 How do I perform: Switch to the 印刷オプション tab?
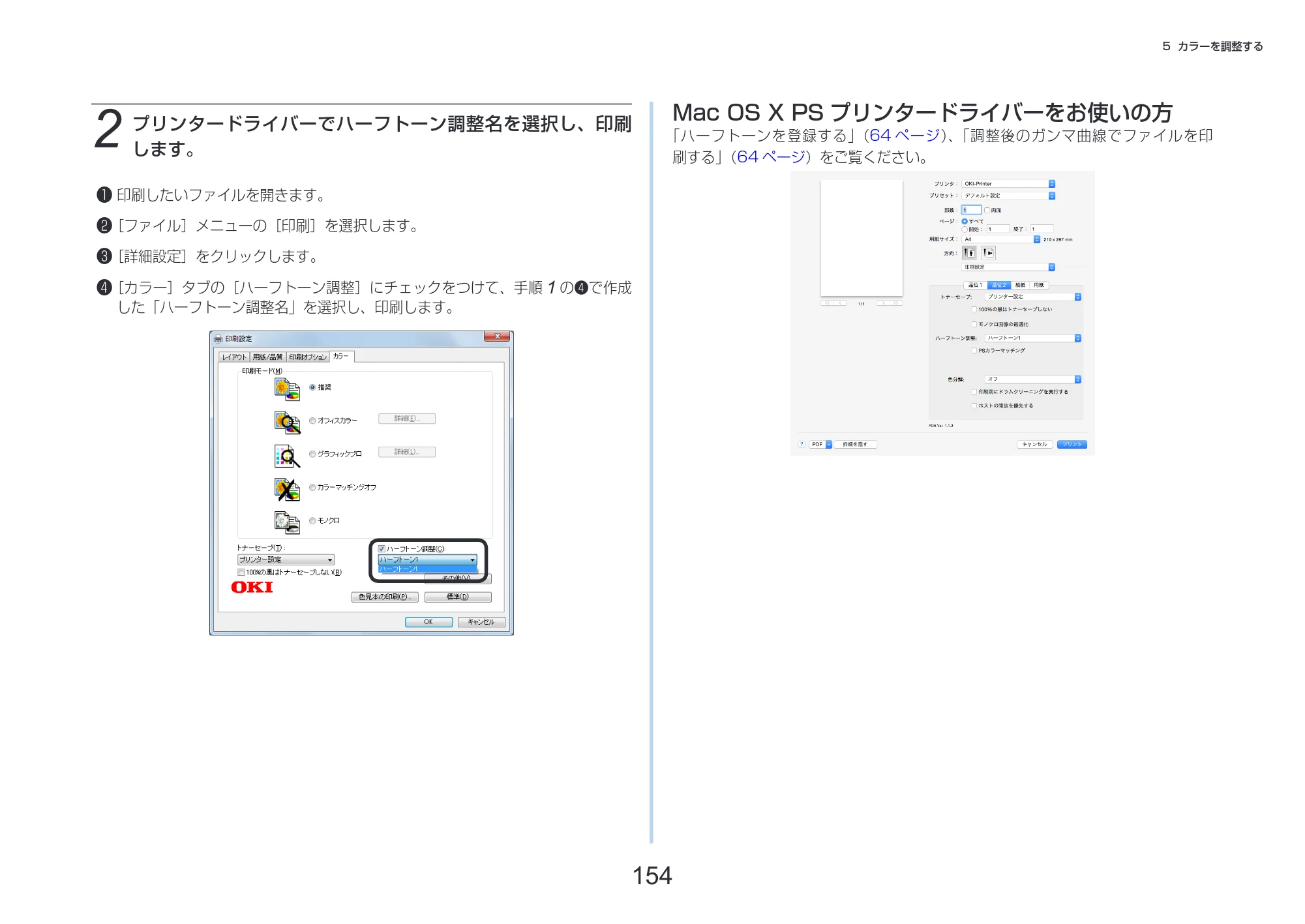point(308,357)
